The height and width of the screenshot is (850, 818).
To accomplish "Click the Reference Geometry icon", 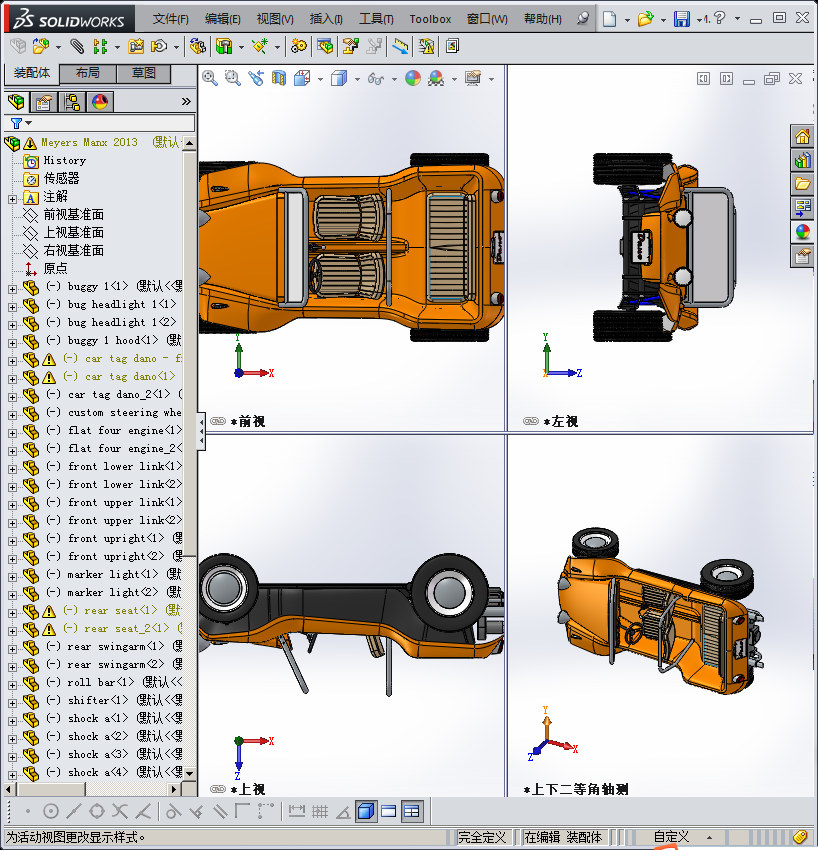I will 260,47.
